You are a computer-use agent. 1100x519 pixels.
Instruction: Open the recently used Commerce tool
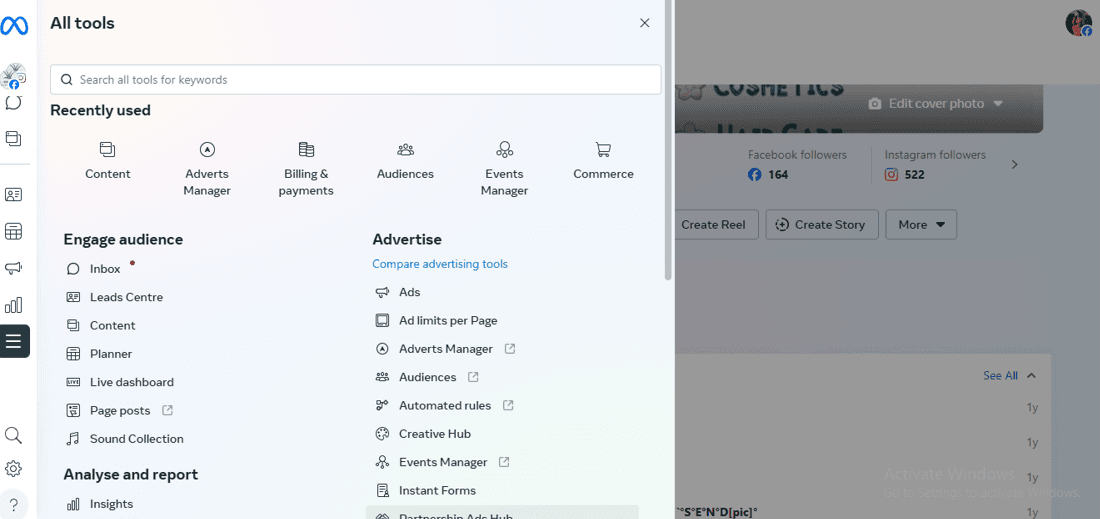(603, 161)
